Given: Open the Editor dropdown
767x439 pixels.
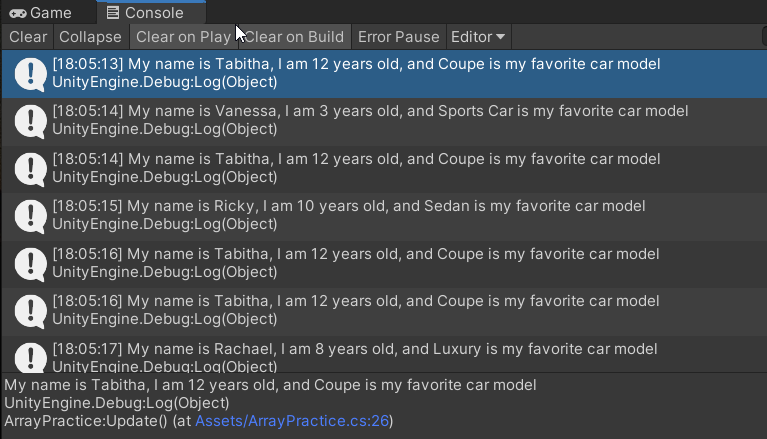Looking at the screenshot, I should (x=478, y=37).
